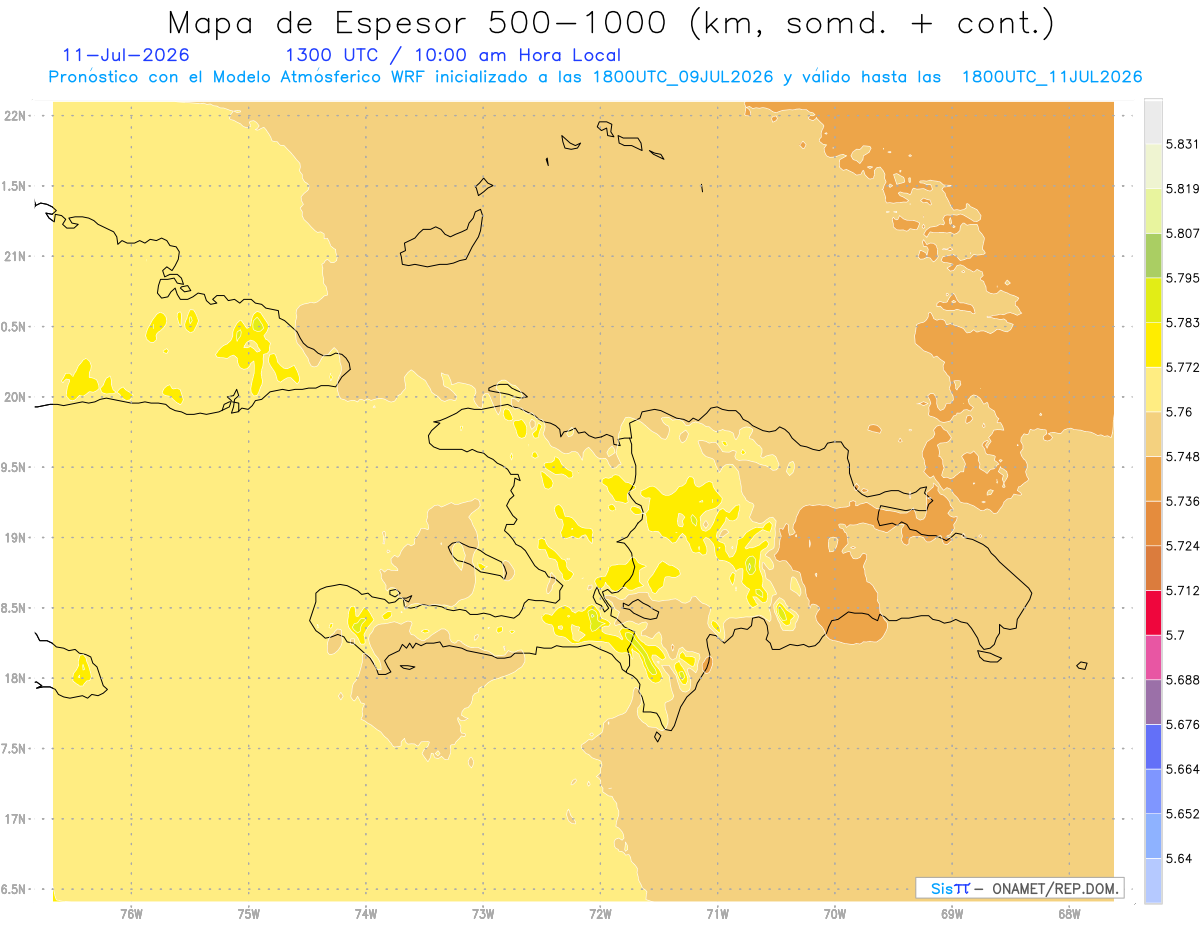Click the '22N' latitude label
The width and height of the screenshot is (1200, 927).
[17, 116]
